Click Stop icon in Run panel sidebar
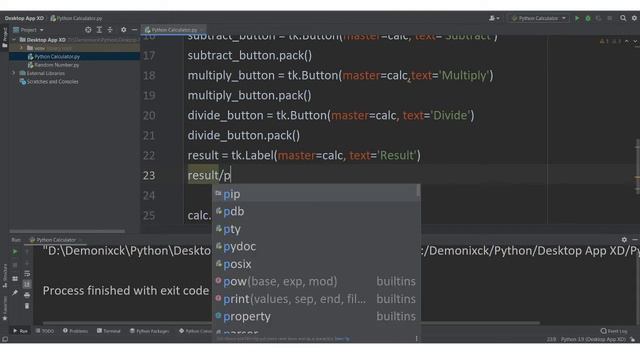Screen dimensions: 640x360 15,265
